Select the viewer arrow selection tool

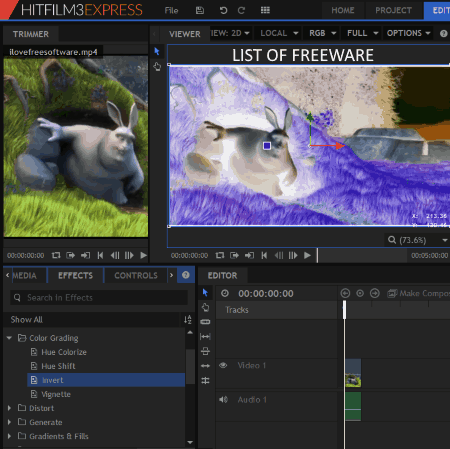tap(157, 52)
